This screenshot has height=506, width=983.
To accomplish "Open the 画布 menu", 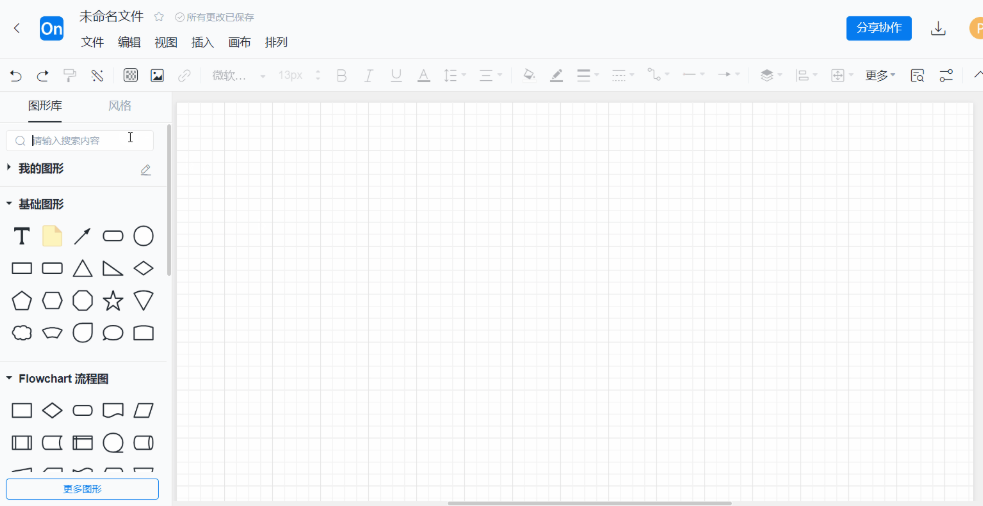I will 239,43.
